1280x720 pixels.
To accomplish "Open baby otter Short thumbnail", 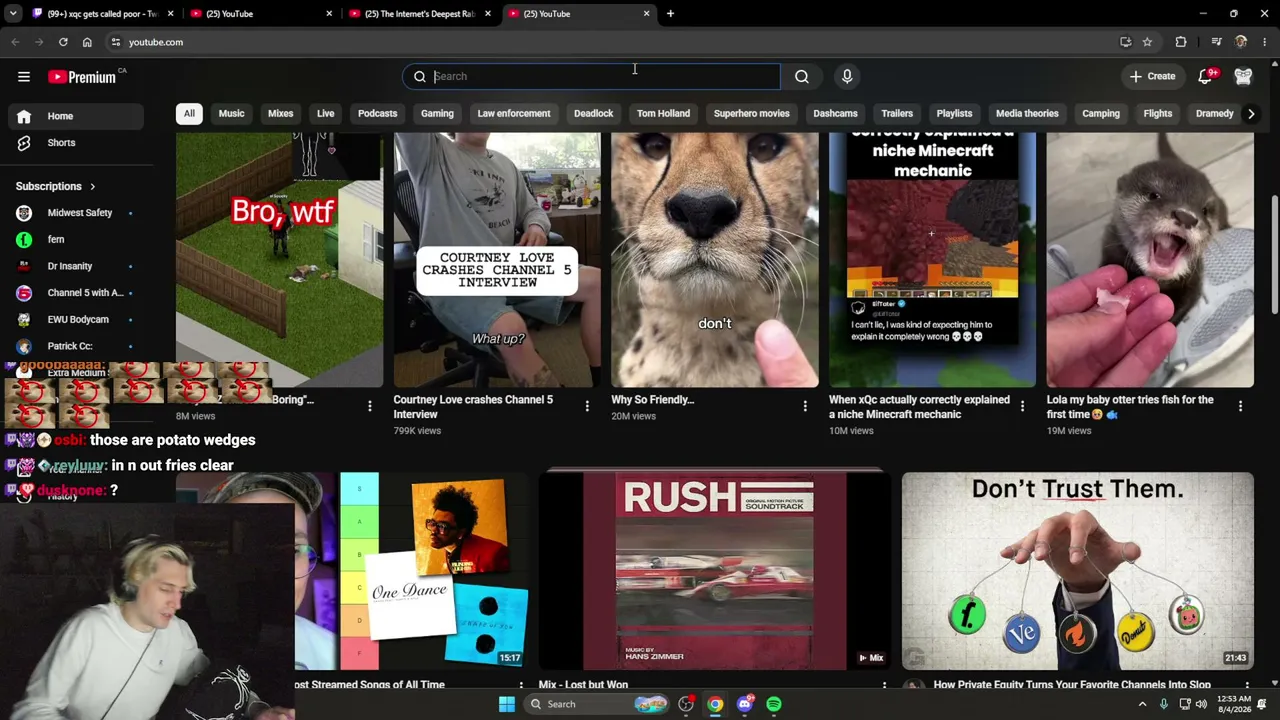I will tap(1150, 260).
